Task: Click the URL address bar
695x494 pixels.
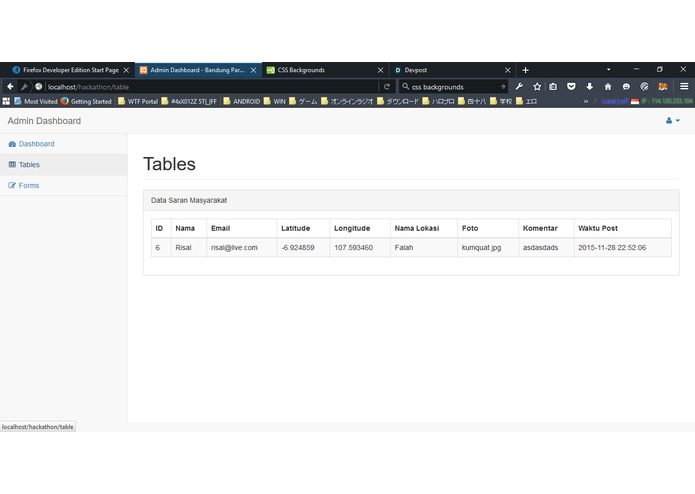Action: click(211, 87)
